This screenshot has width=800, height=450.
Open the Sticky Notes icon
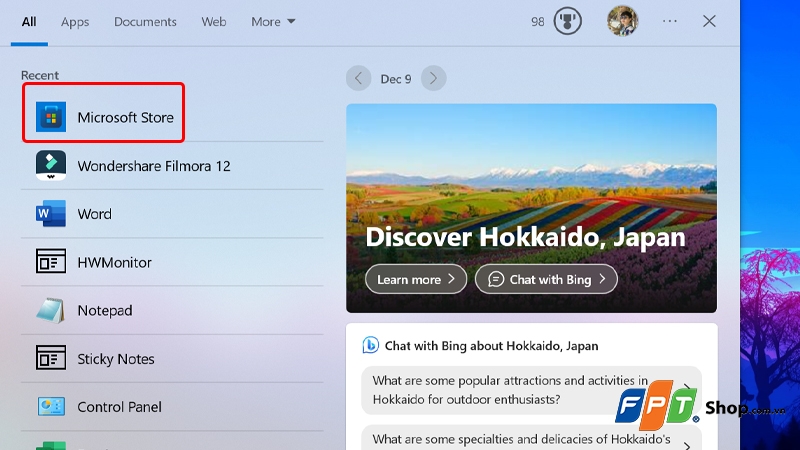tap(51, 357)
